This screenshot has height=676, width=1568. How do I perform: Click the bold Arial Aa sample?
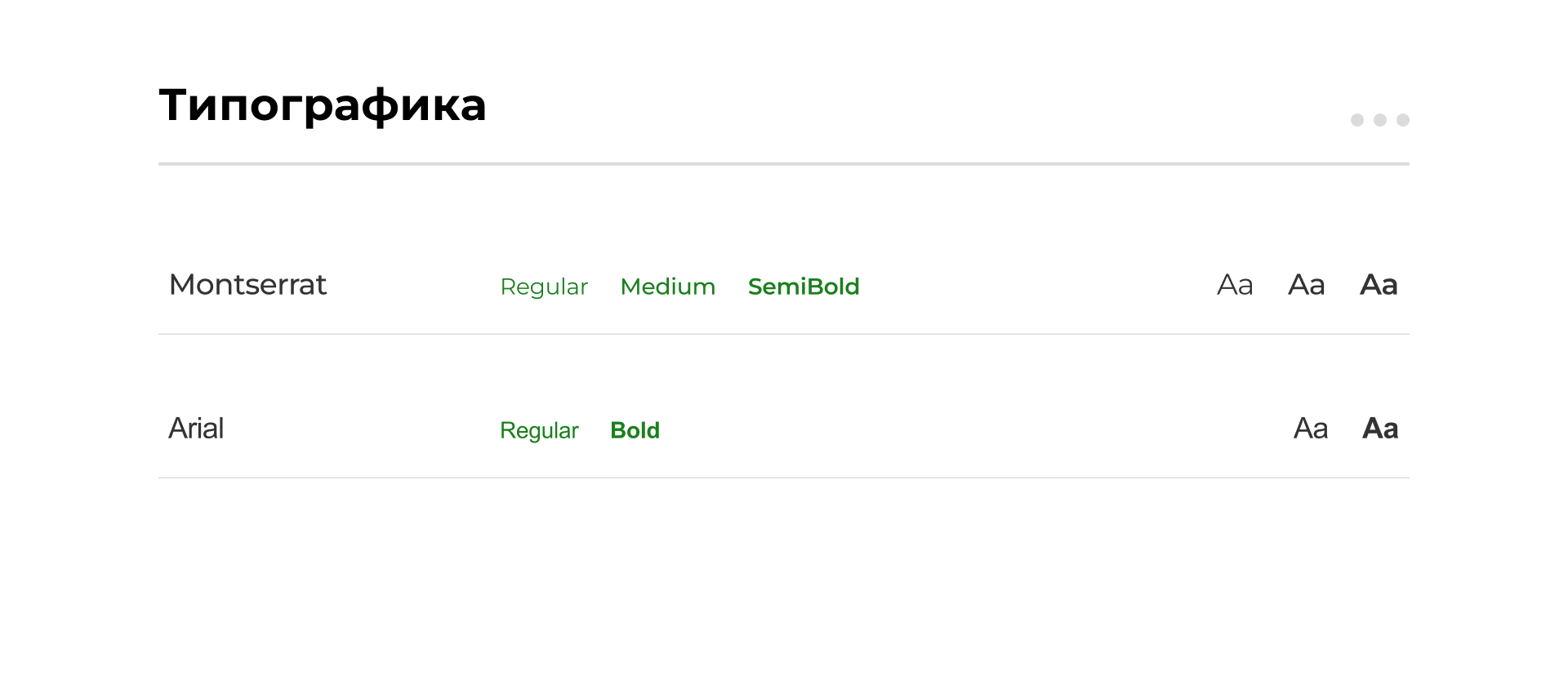(1380, 429)
